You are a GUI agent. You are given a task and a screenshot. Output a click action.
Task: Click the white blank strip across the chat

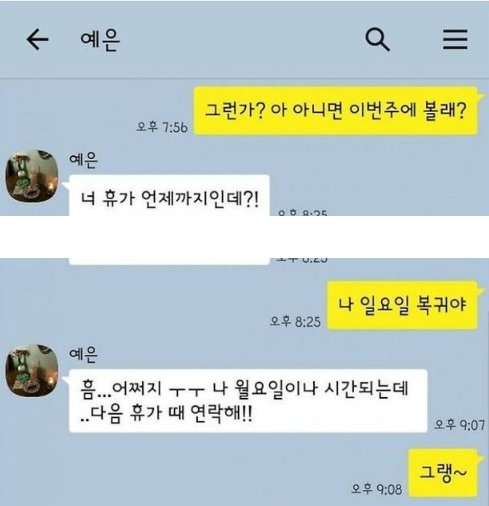click(244, 237)
